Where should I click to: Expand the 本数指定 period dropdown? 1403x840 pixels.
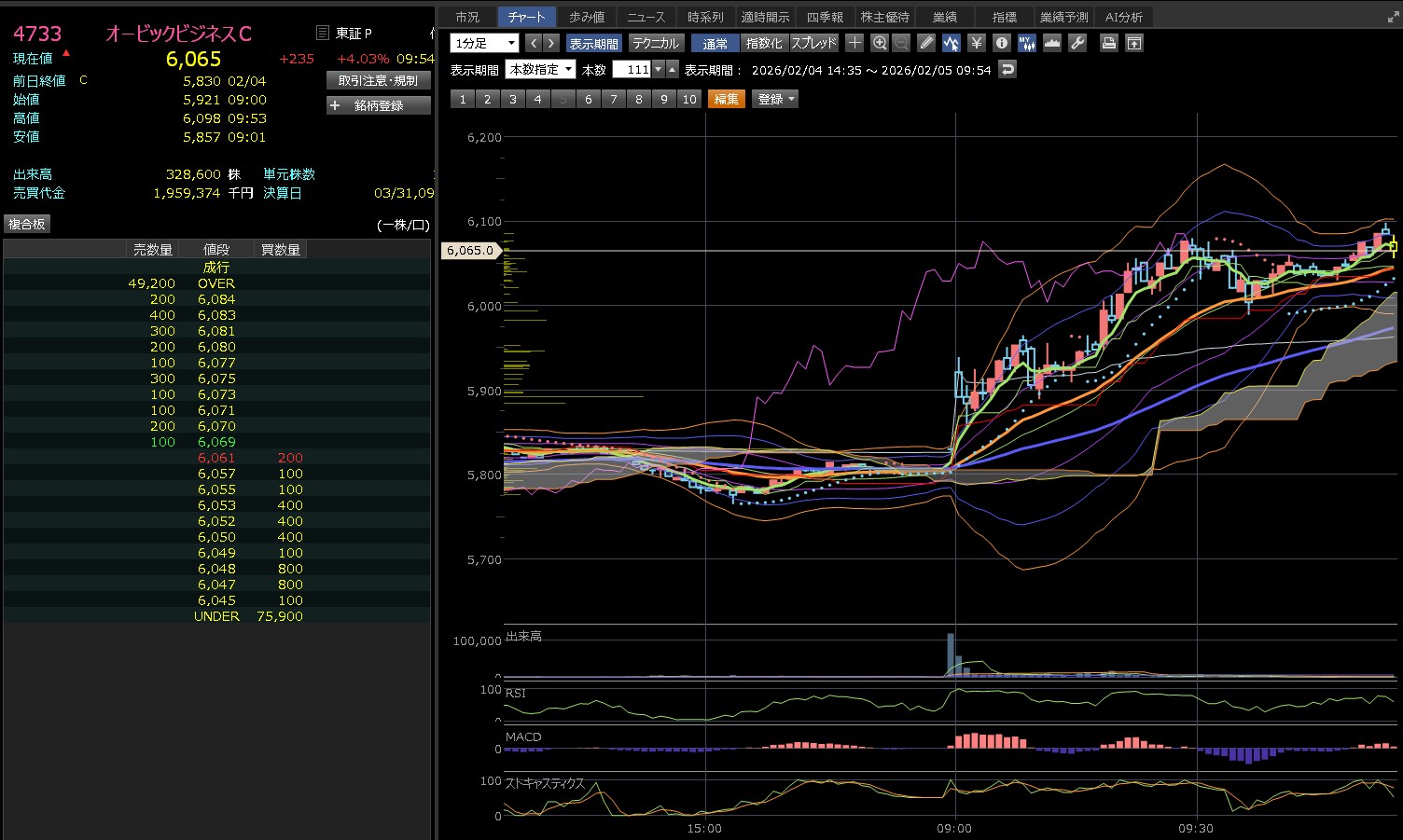click(540, 70)
